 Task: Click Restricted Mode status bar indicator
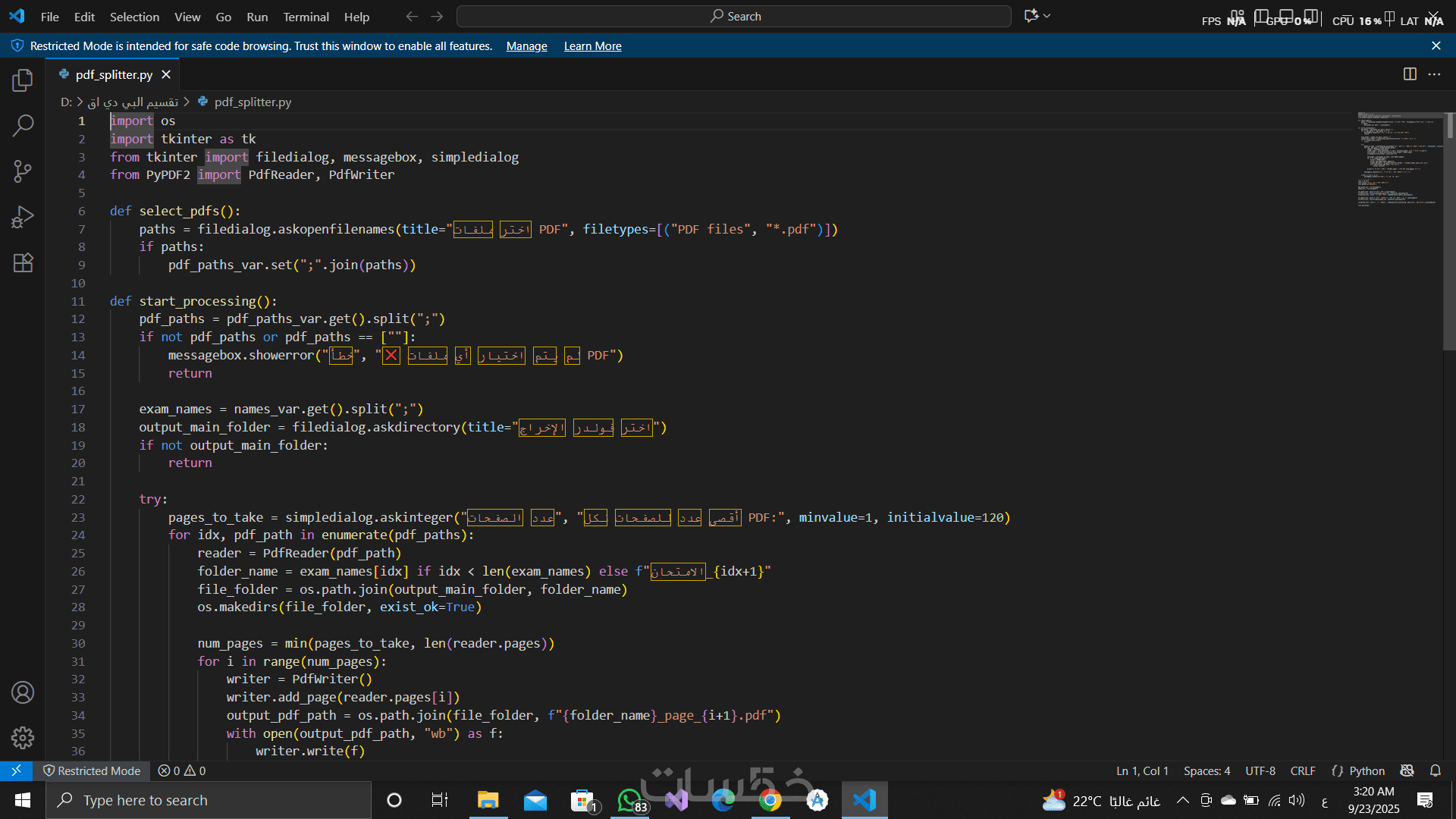[92, 771]
